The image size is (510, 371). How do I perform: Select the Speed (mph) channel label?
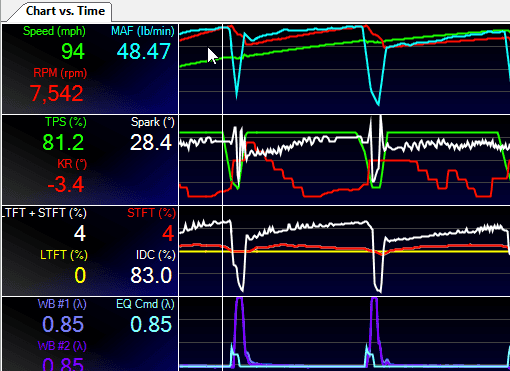54,31
